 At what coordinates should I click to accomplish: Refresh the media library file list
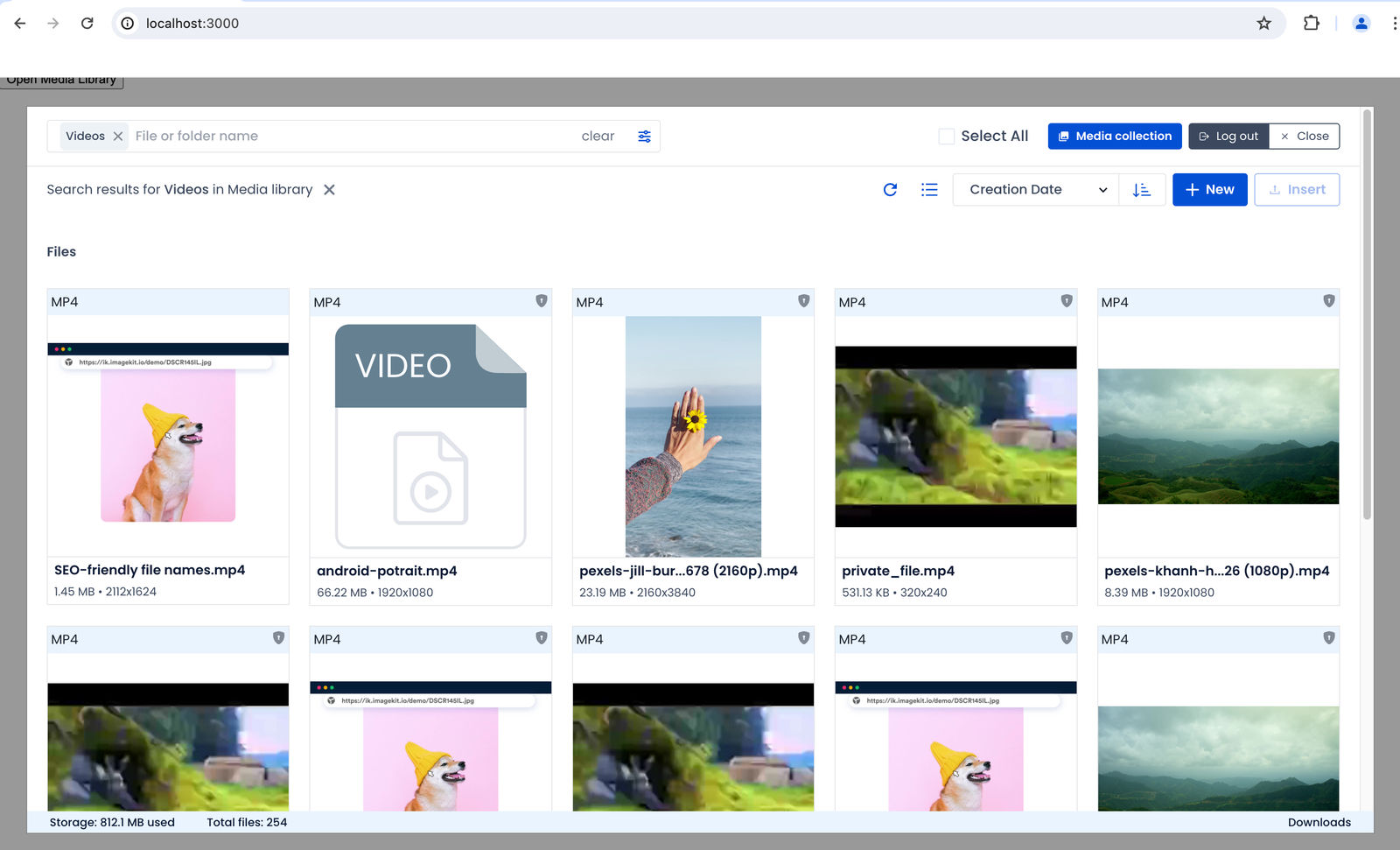click(890, 190)
